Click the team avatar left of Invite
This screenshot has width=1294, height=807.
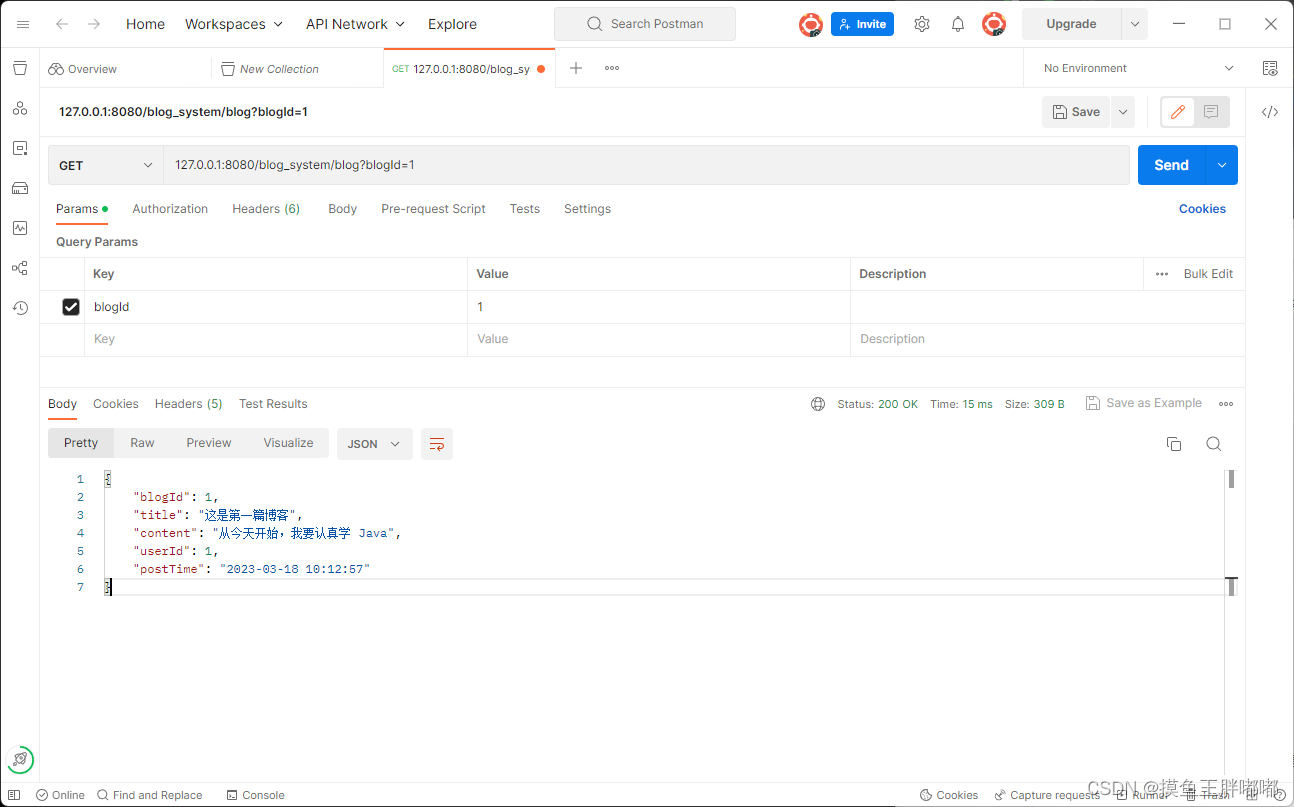811,24
